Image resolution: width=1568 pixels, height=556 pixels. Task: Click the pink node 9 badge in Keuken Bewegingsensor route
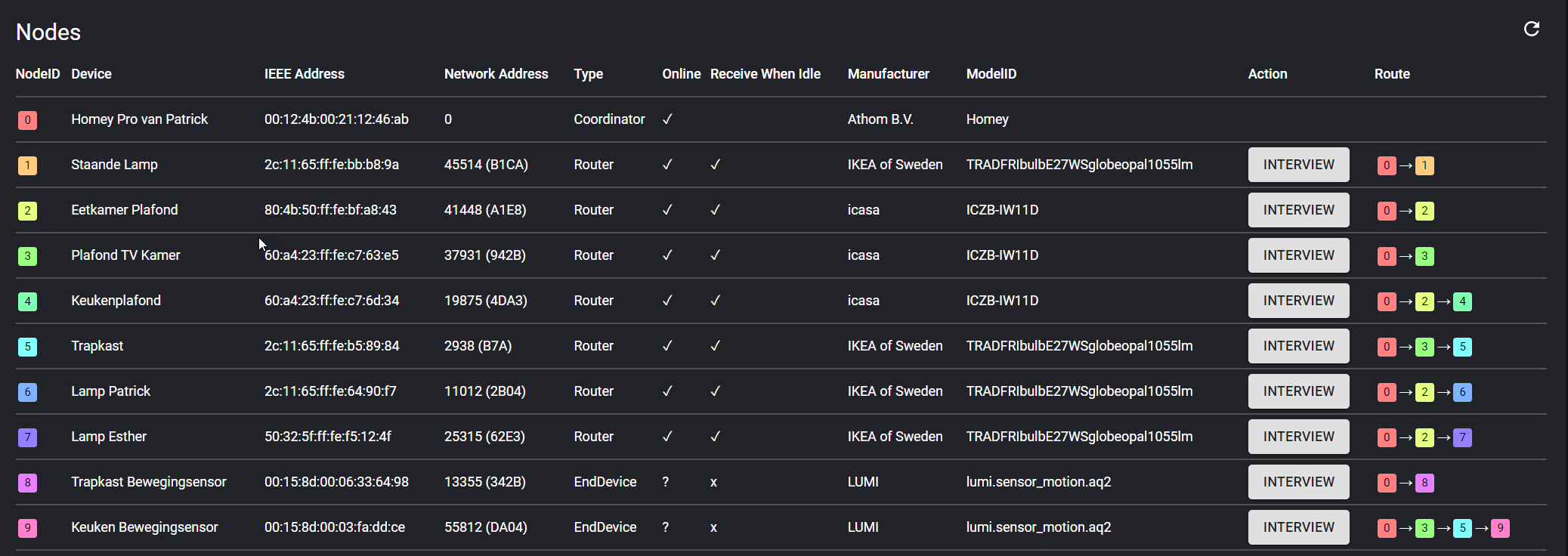point(1500,528)
